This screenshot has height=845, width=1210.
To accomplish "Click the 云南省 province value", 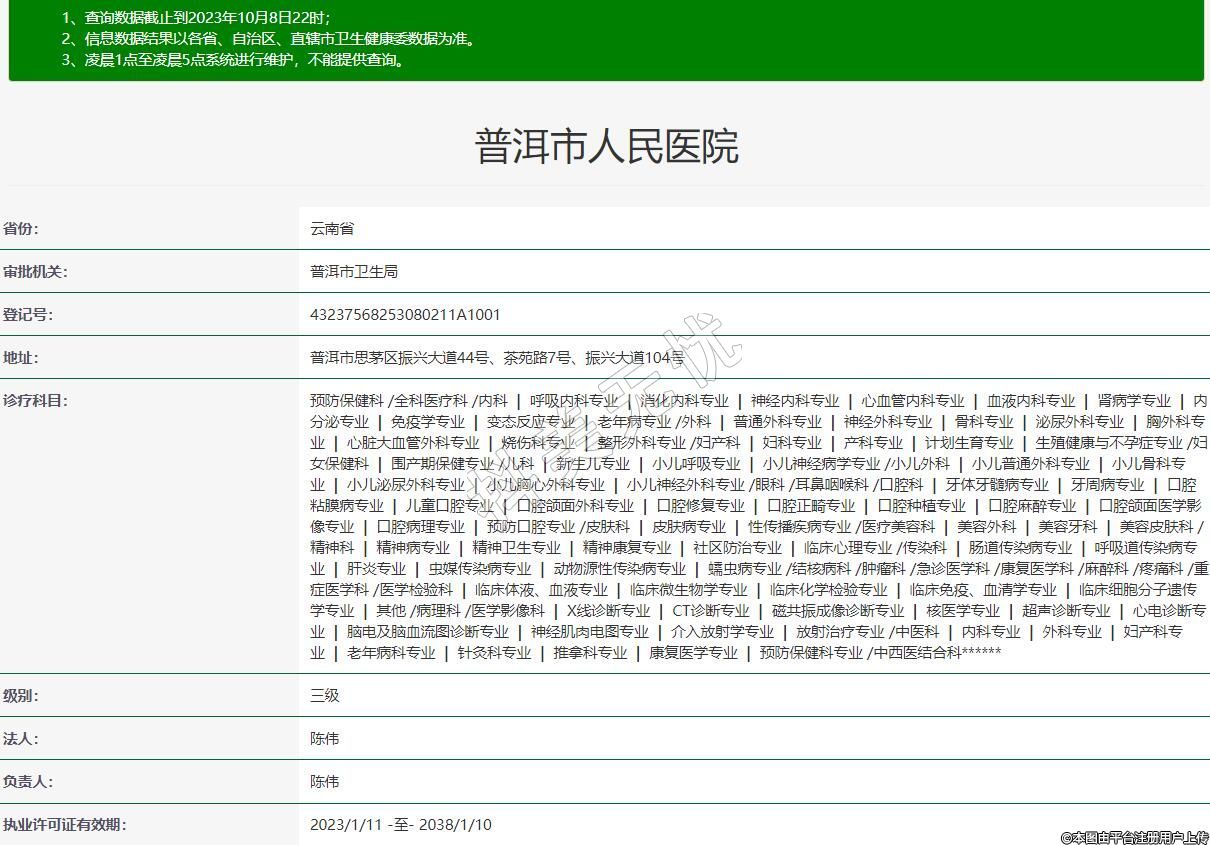I will tap(332, 228).
